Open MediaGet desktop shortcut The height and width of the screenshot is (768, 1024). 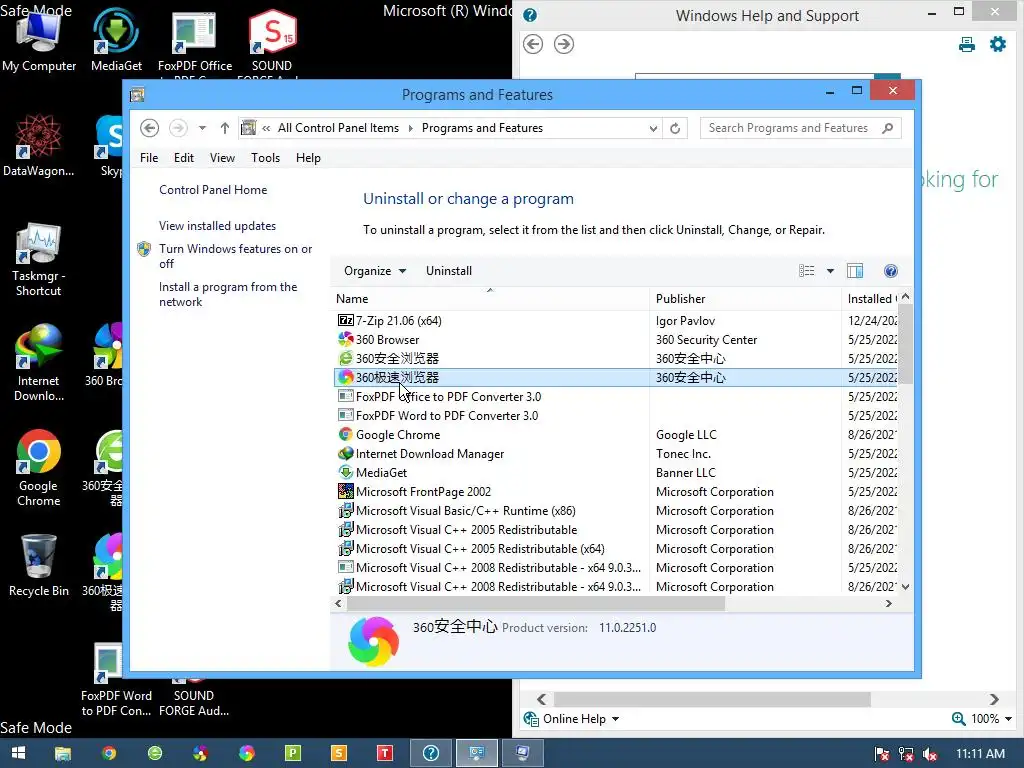click(x=116, y=41)
